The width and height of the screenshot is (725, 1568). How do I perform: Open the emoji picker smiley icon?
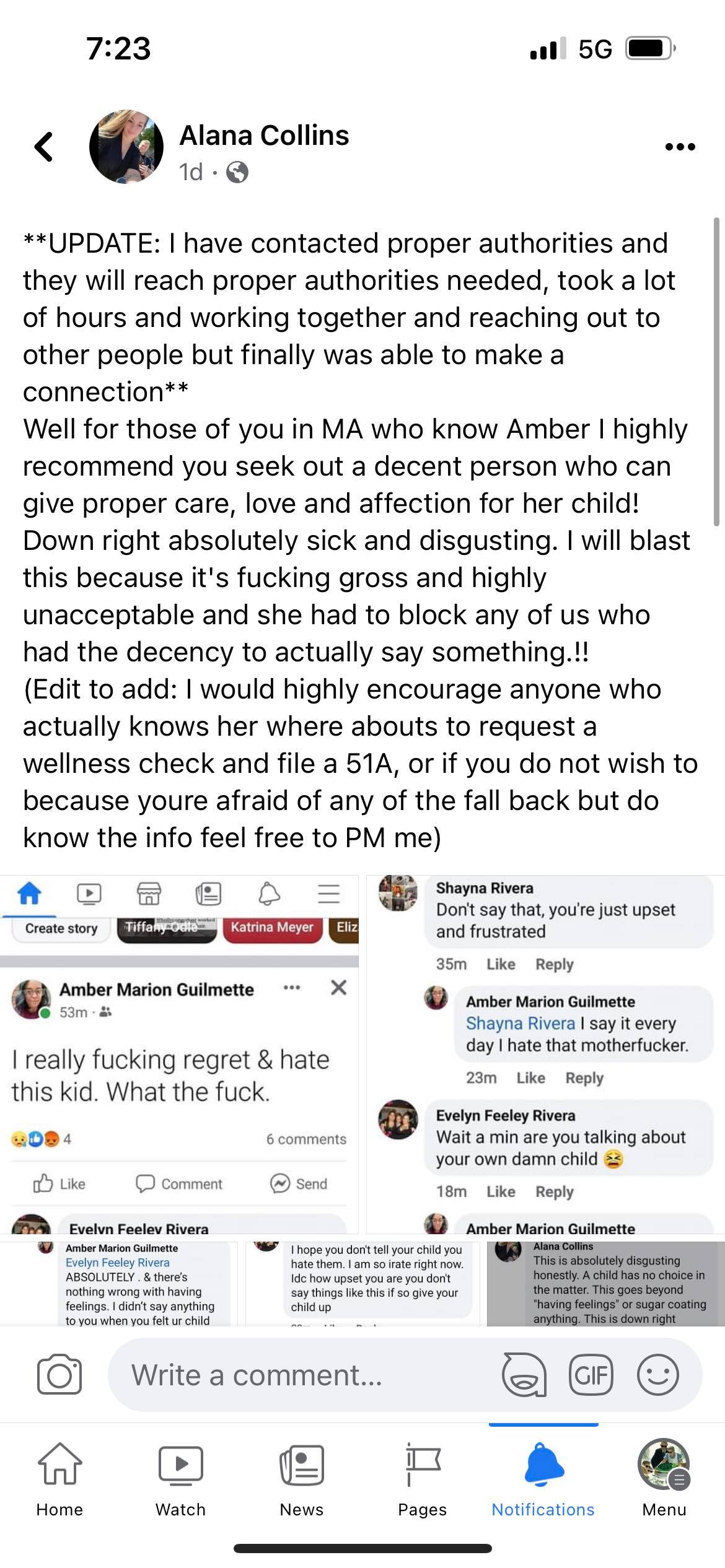657,1375
